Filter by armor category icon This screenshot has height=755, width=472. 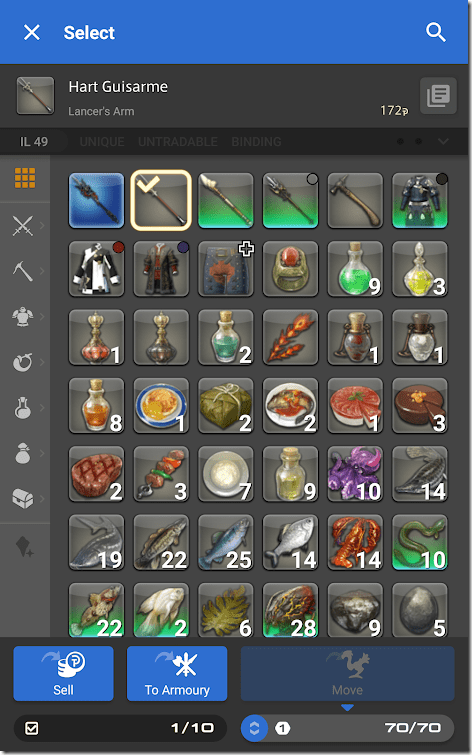23,317
